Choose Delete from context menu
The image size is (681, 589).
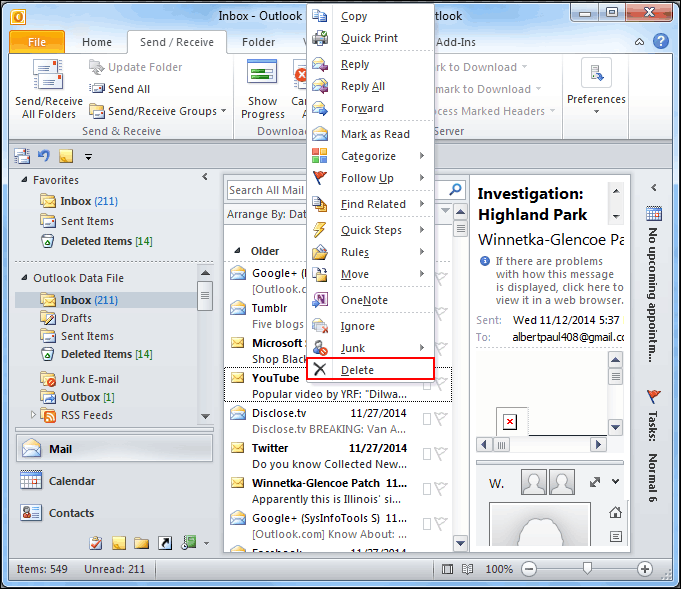pyautogui.click(x=370, y=370)
